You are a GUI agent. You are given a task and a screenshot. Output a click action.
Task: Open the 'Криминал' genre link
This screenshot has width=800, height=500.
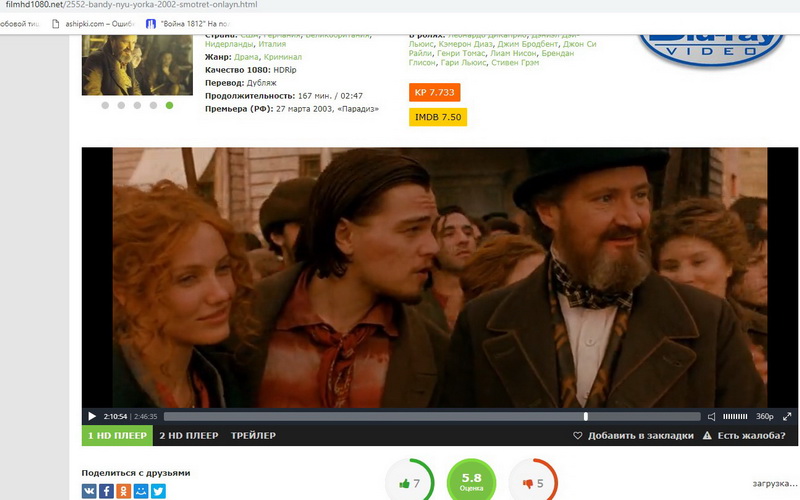[283, 57]
